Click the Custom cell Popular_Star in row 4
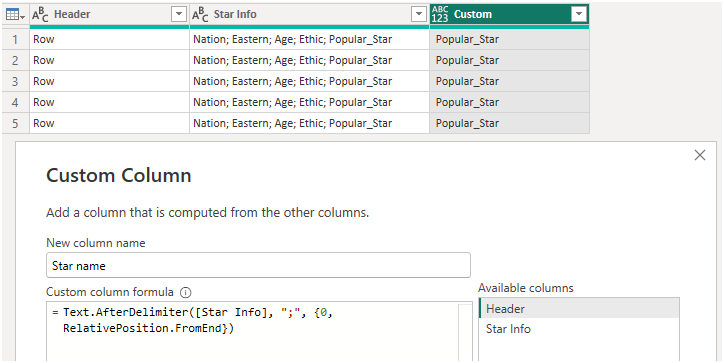724x363 pixels. tap(509, 102)
